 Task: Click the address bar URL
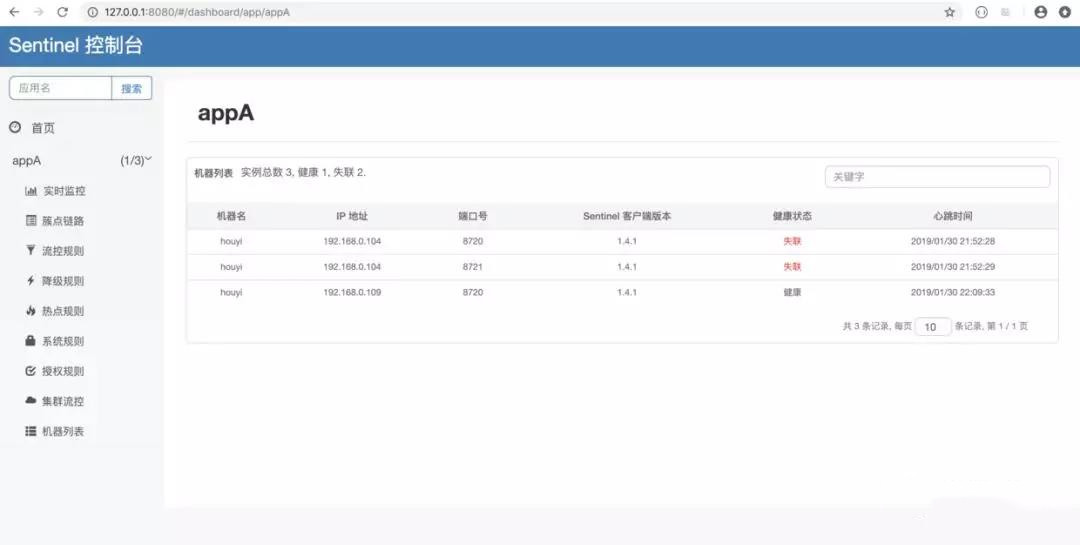(x=197, y=12)
